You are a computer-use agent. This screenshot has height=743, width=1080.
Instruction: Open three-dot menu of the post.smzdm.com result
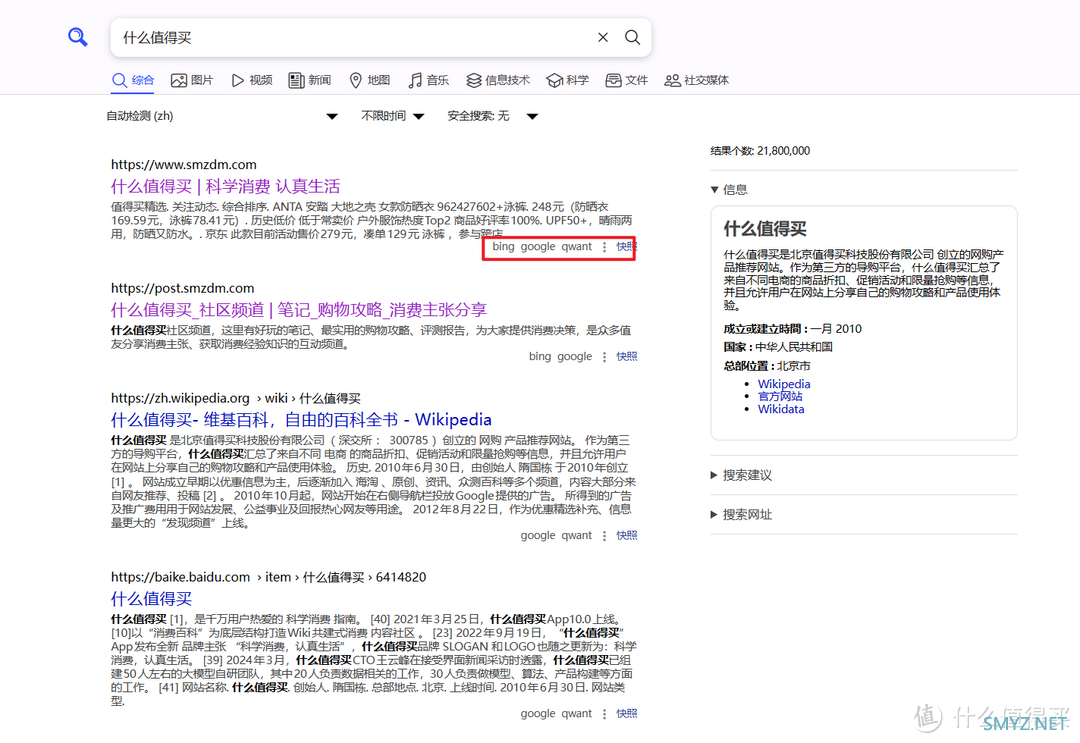(x=604, y=357)
